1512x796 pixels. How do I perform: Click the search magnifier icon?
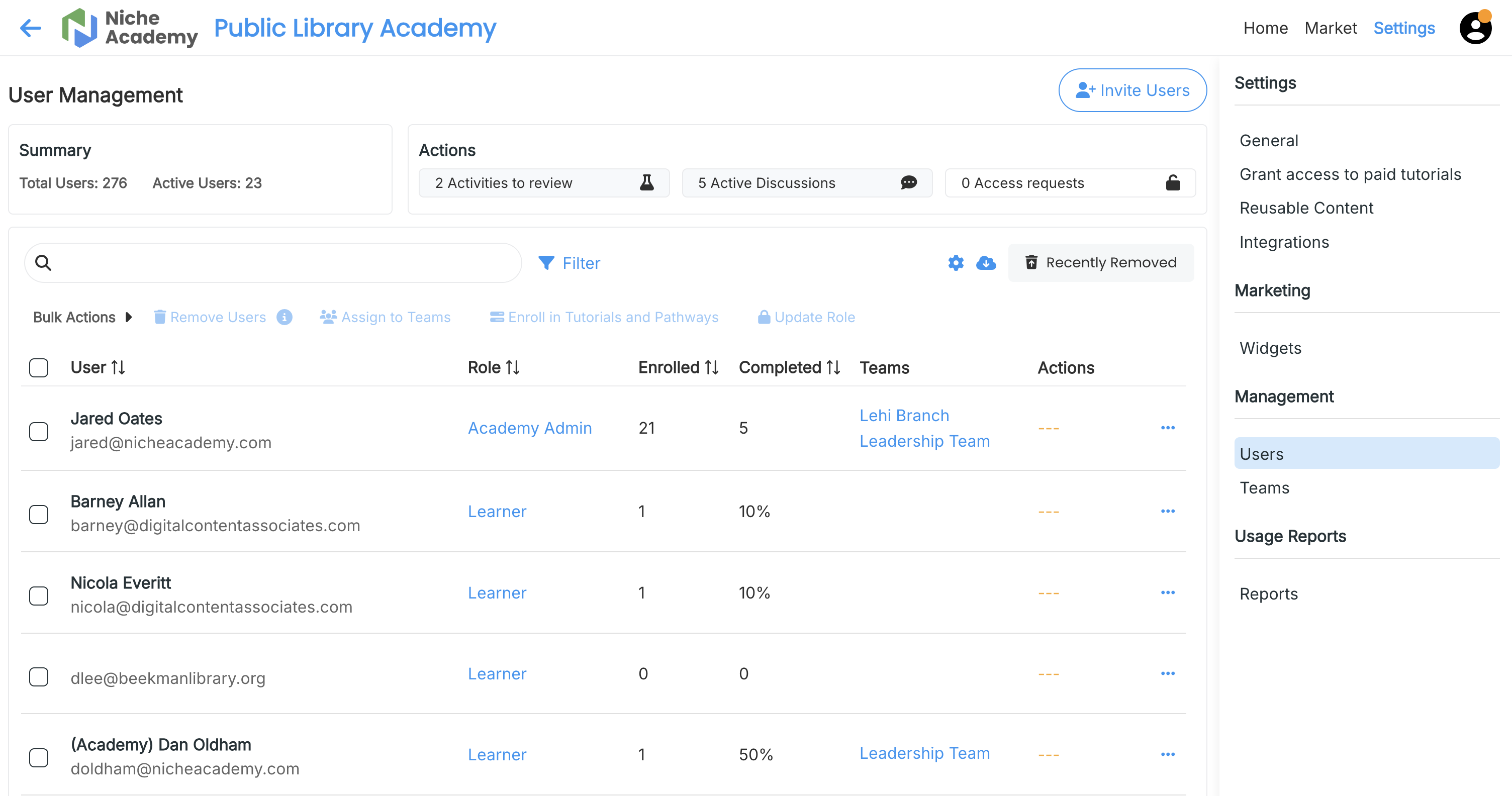(43, 262)
